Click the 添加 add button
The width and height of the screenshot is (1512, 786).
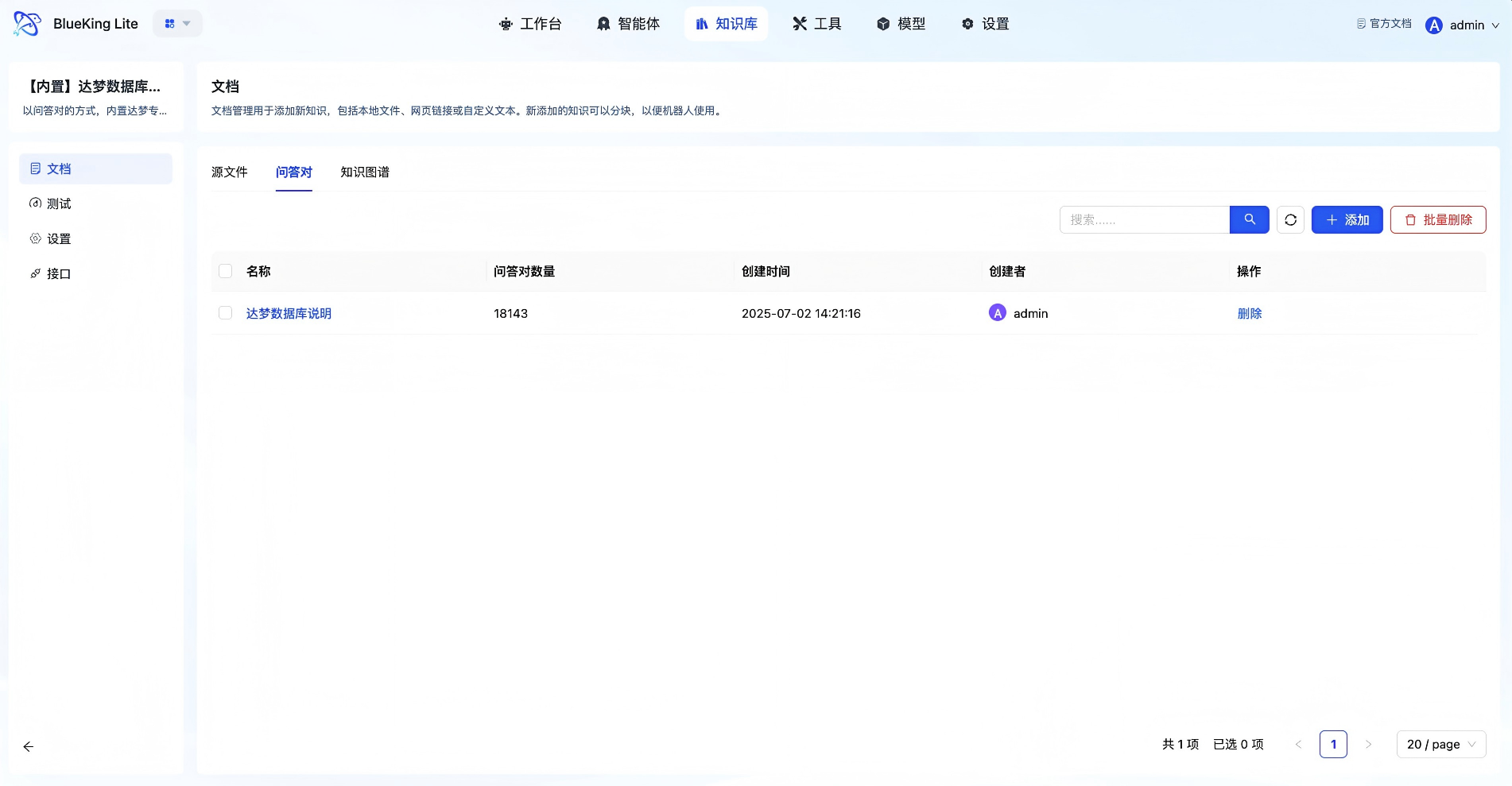tap(1347, 219)
